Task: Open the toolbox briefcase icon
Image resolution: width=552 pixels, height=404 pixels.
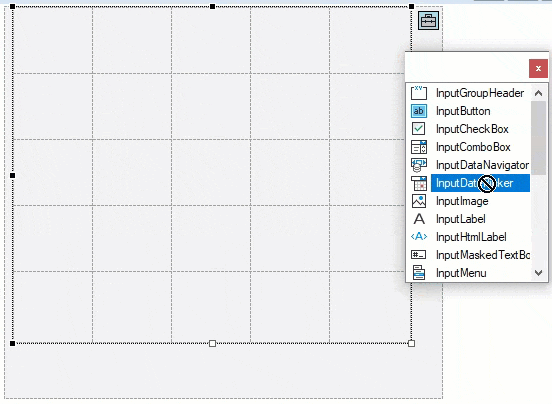Action: click(x=428, y=20)
